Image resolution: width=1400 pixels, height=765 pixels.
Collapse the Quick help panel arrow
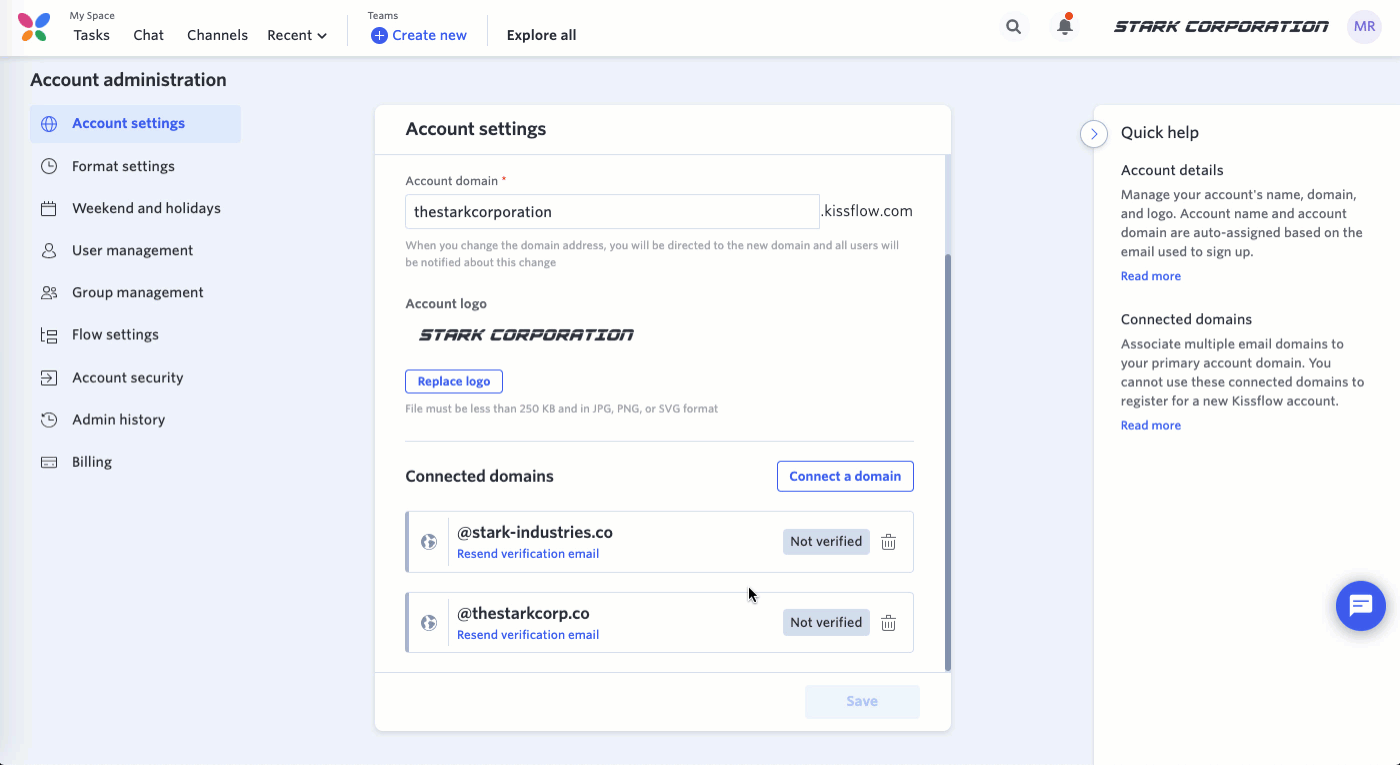point(1094,134)
